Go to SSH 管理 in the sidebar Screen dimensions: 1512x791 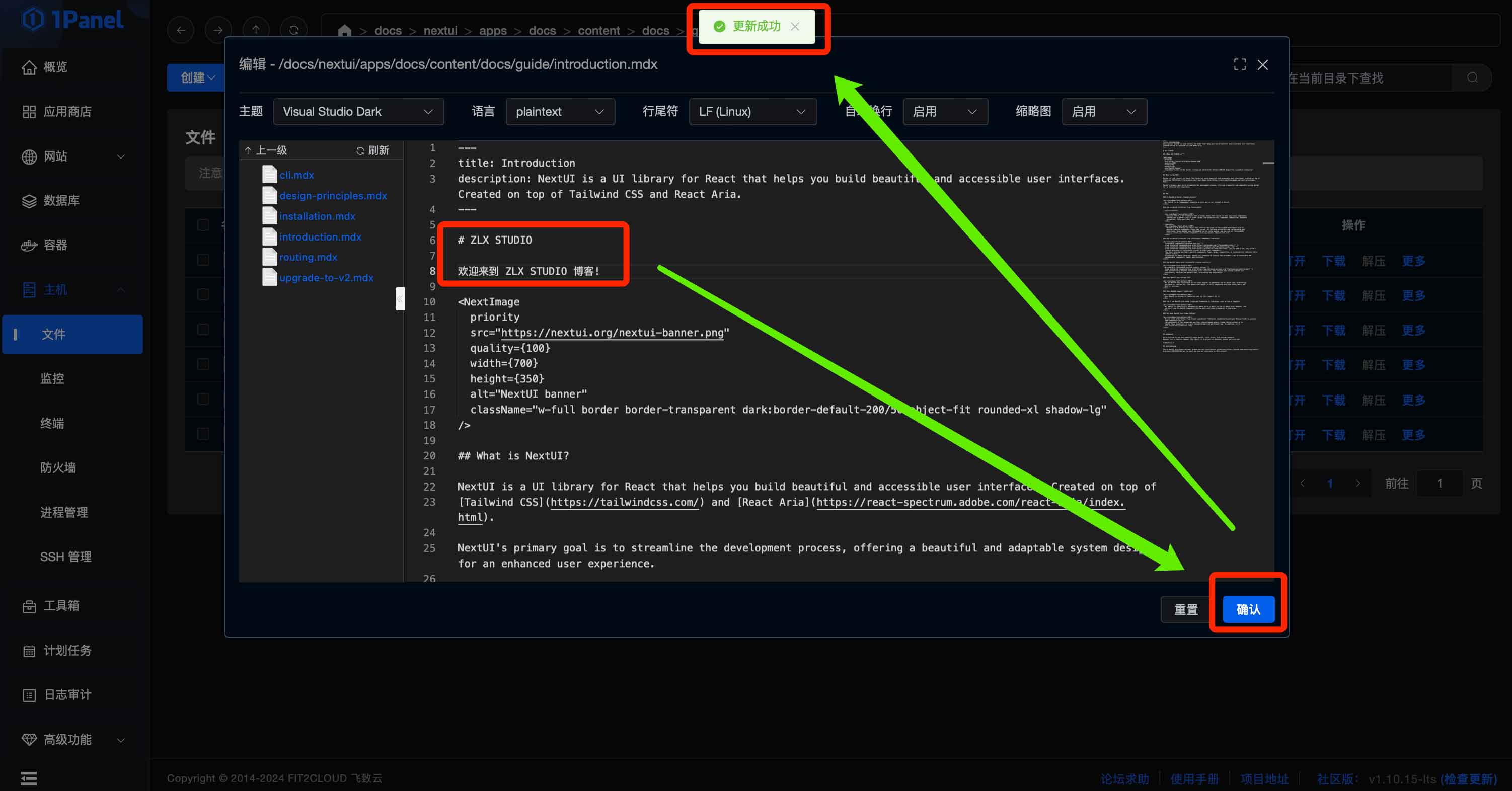click(66, 557)
